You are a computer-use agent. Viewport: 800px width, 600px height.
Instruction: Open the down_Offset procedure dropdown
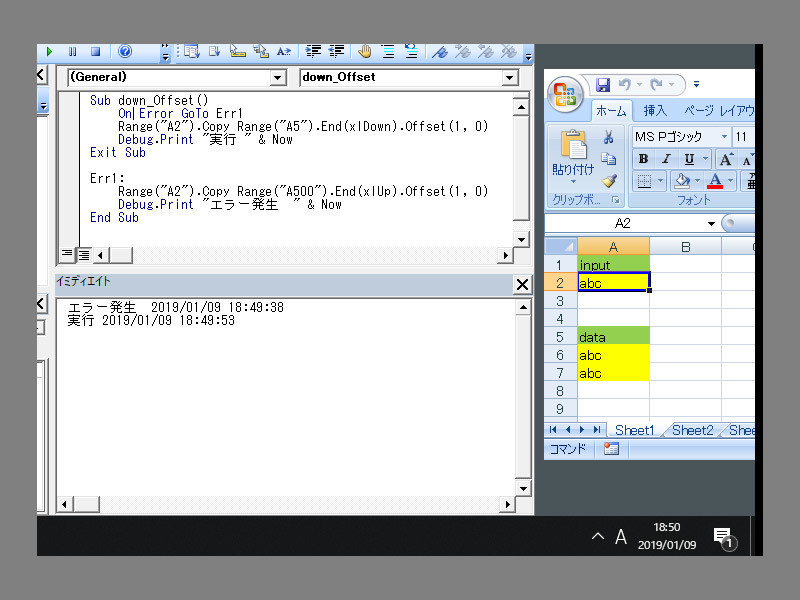point(509,78)
